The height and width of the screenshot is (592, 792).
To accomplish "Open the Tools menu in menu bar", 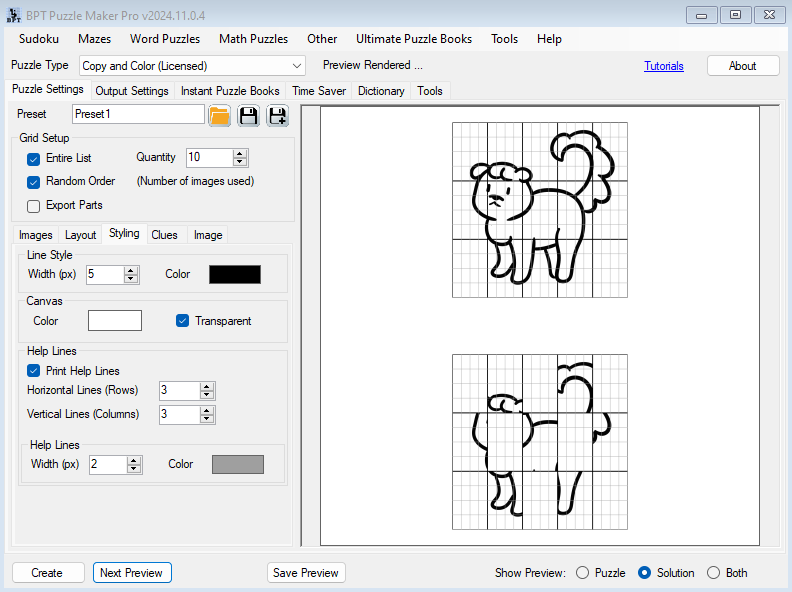I will 504,39.
